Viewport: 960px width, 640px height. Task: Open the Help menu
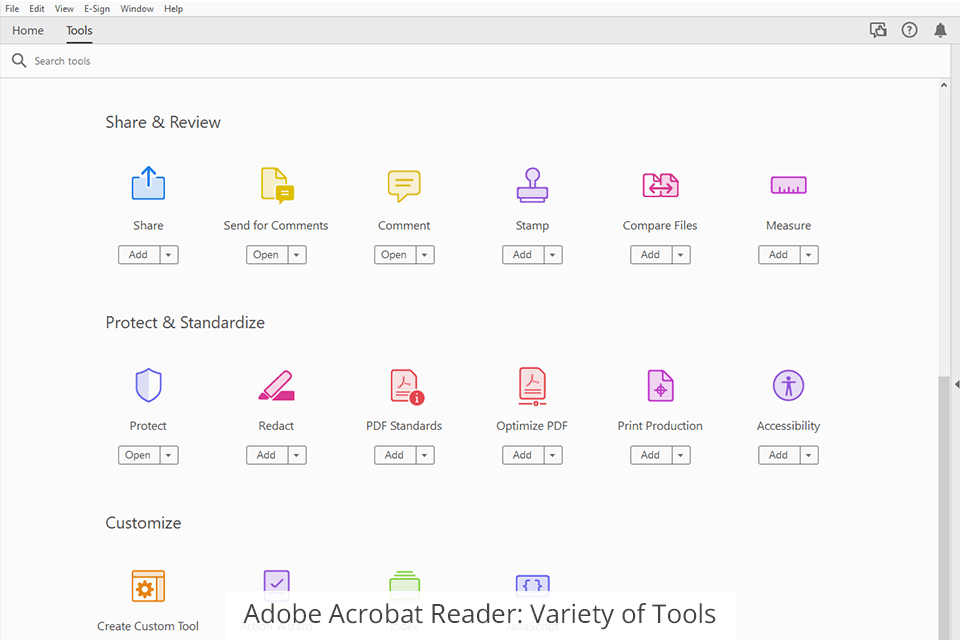pyautogui.click(x=173, y=9)
